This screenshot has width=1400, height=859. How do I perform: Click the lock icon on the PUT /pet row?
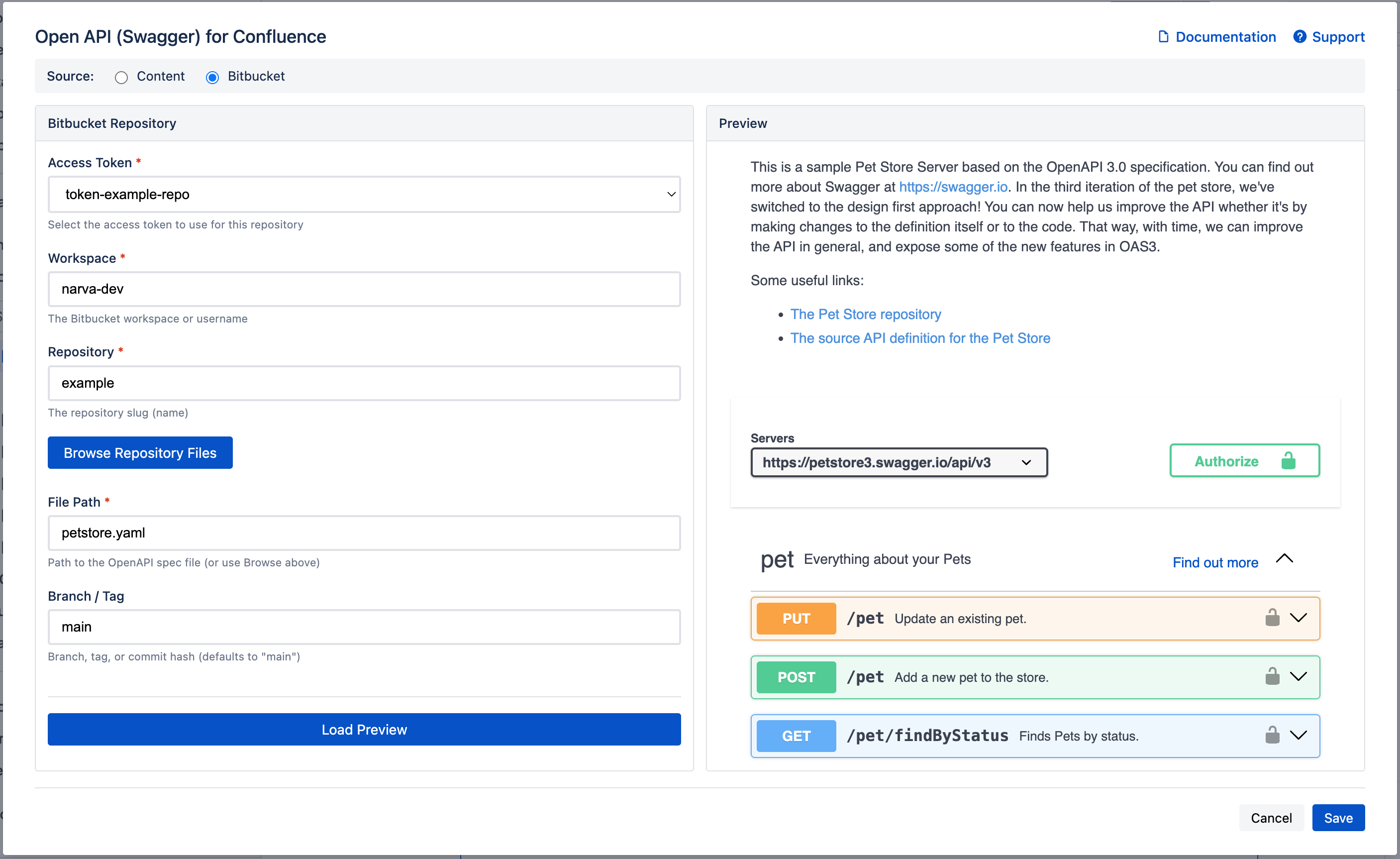click(x=1273, y=619)
